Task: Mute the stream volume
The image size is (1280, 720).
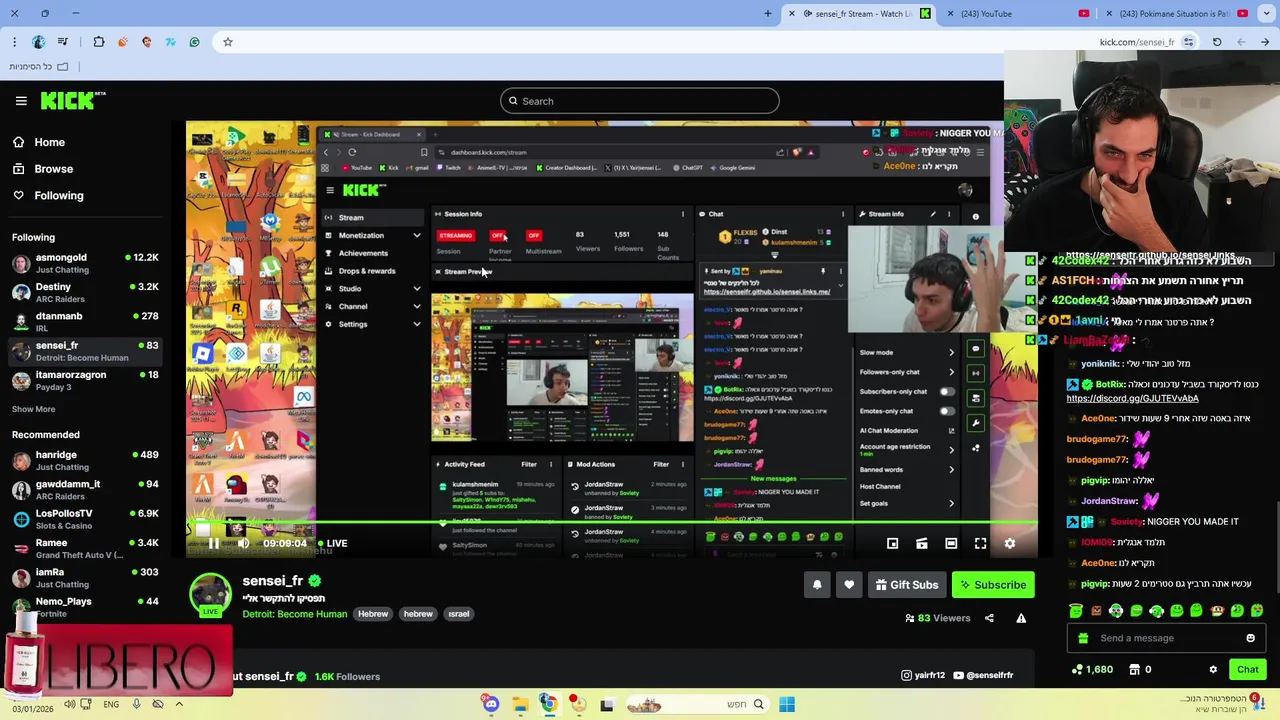Action: pyautogui.click(x=243, y=543)
